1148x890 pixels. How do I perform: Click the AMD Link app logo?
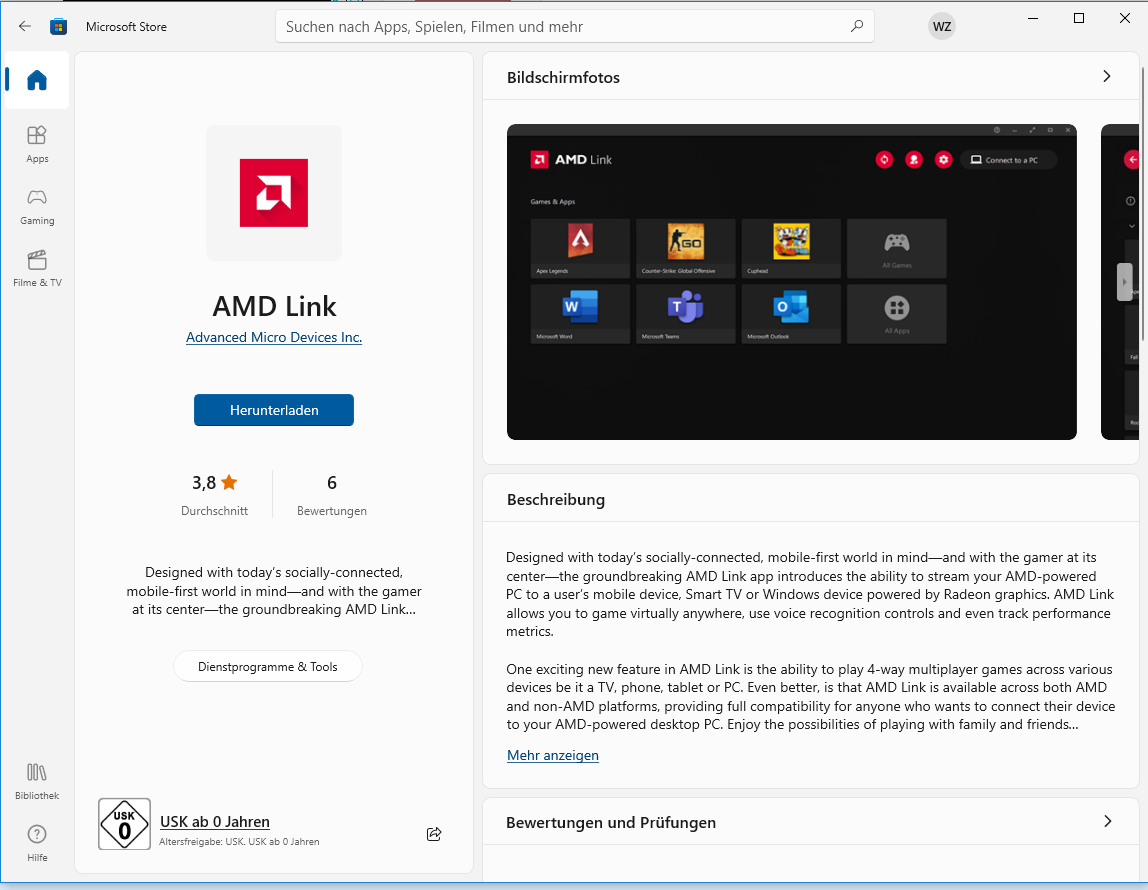coord(274,193)
